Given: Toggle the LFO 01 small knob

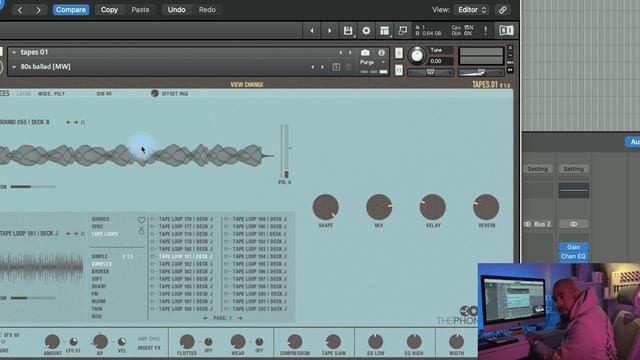Looking at the screenshot, I should [73, 342].
